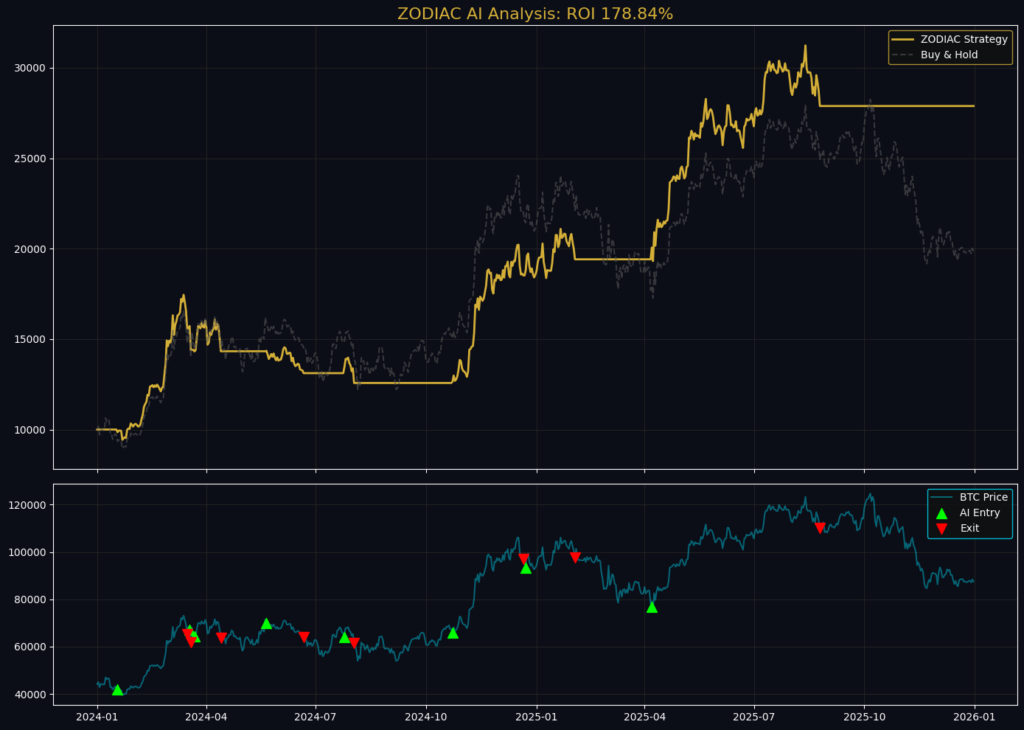Select the red exit marker in June 2024

pos(304,637)
